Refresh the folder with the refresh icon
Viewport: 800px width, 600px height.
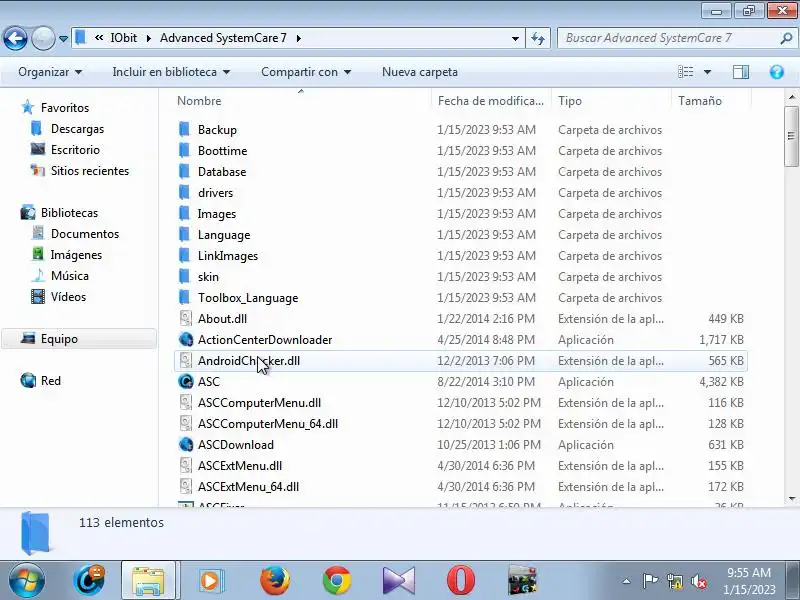click(538, 38)
